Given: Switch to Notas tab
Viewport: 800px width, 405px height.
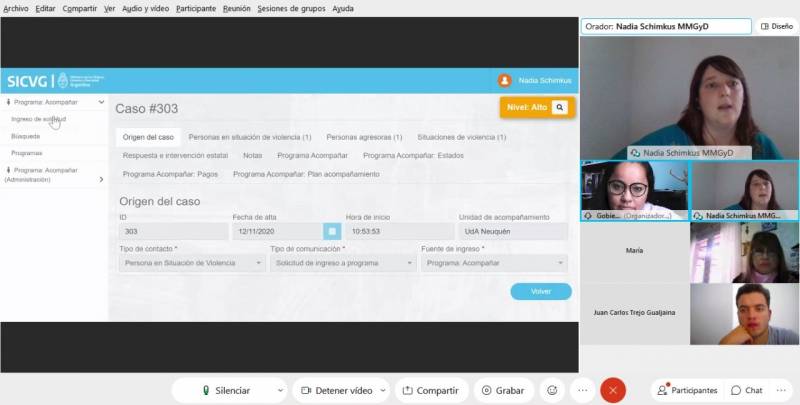Looking at the screenshot, I should point(253,156).
